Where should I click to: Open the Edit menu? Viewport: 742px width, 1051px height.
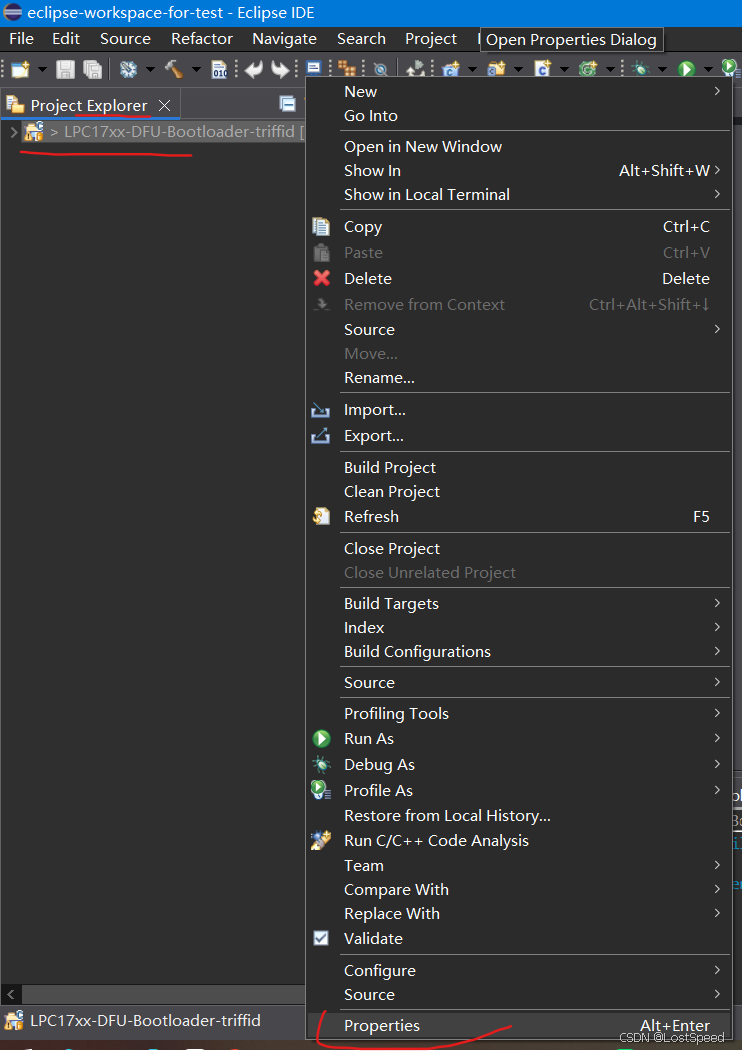66,39
